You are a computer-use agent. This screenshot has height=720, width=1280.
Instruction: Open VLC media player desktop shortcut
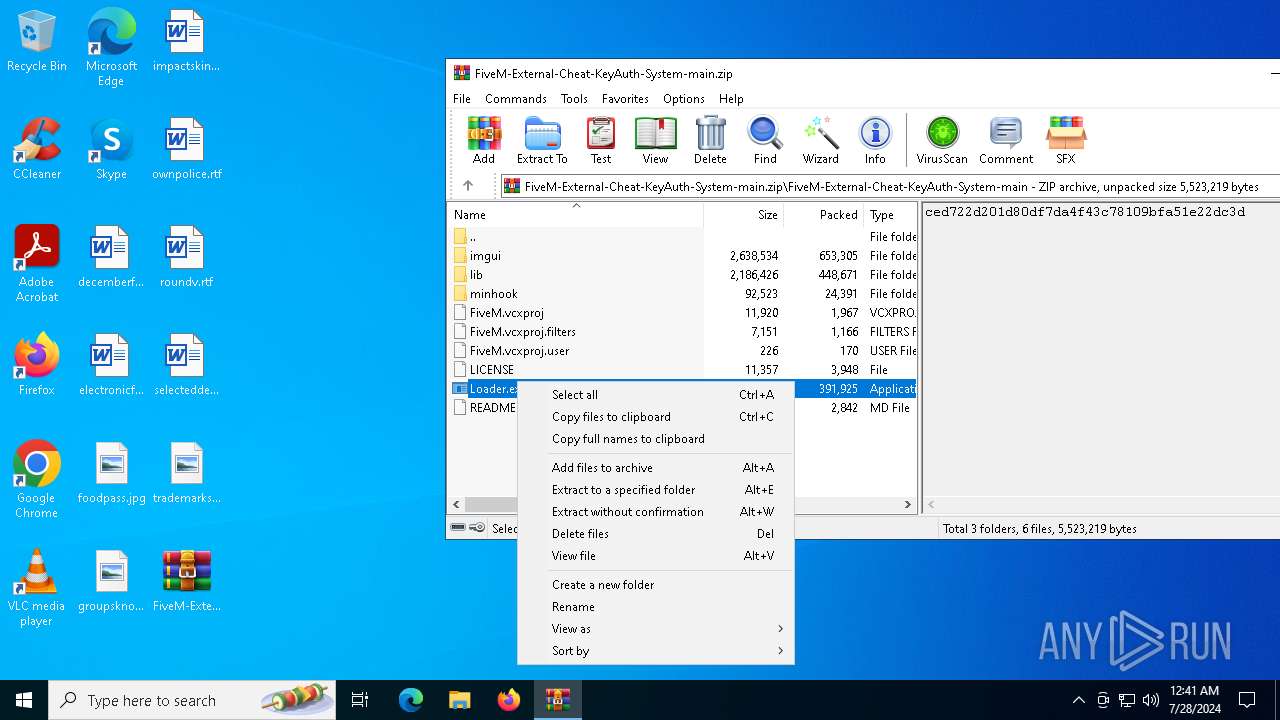pyautogui.click(x=36, y=588)
